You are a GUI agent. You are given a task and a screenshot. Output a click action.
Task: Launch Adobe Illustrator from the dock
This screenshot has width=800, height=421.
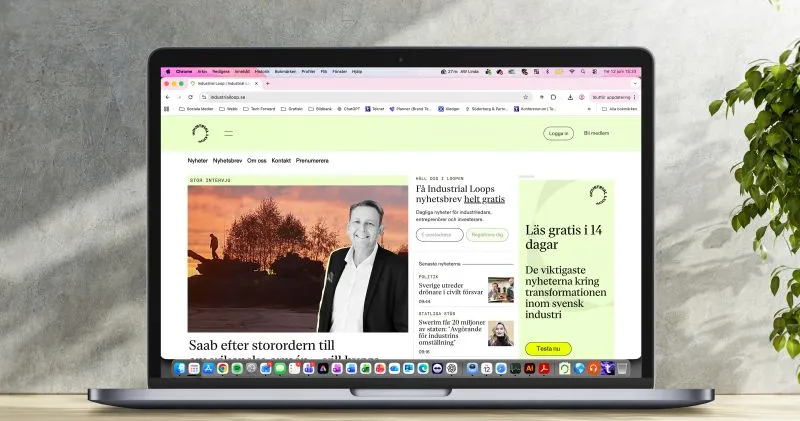530,368
